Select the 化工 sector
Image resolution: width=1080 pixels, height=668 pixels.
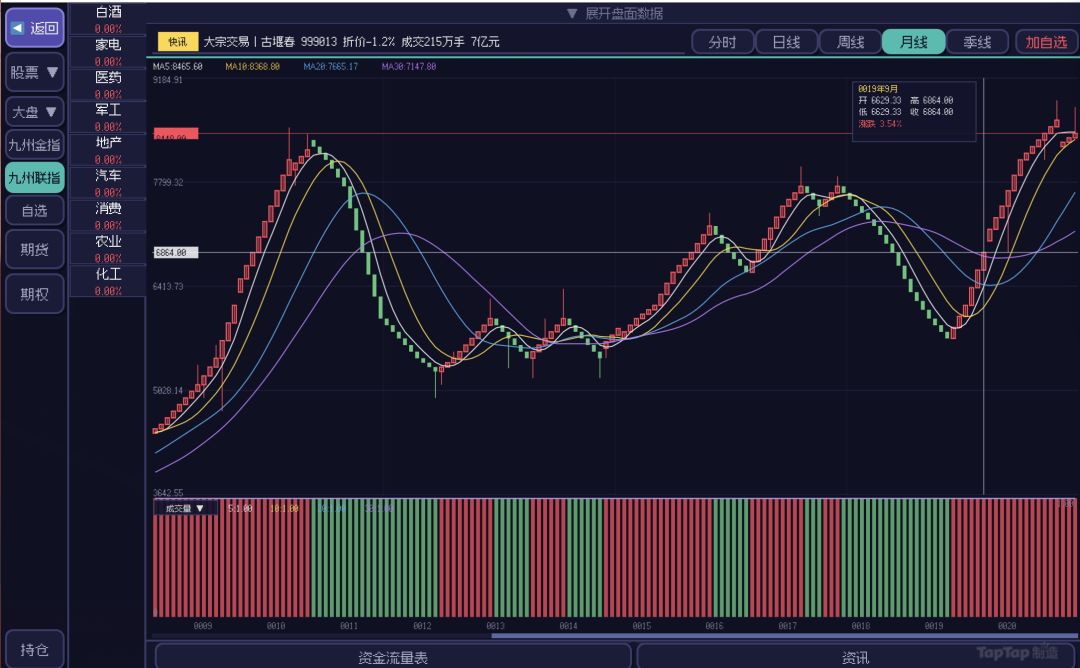pos(108,282)
